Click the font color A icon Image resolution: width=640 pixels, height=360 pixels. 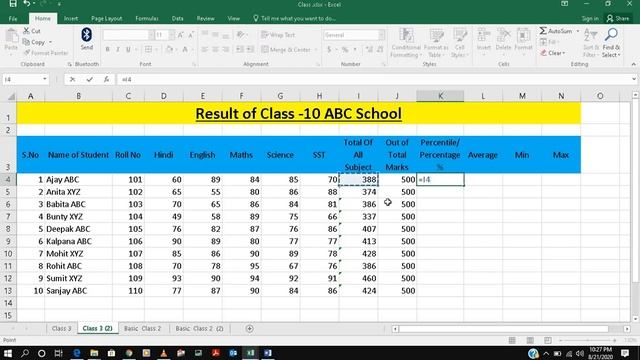point(185,49)
